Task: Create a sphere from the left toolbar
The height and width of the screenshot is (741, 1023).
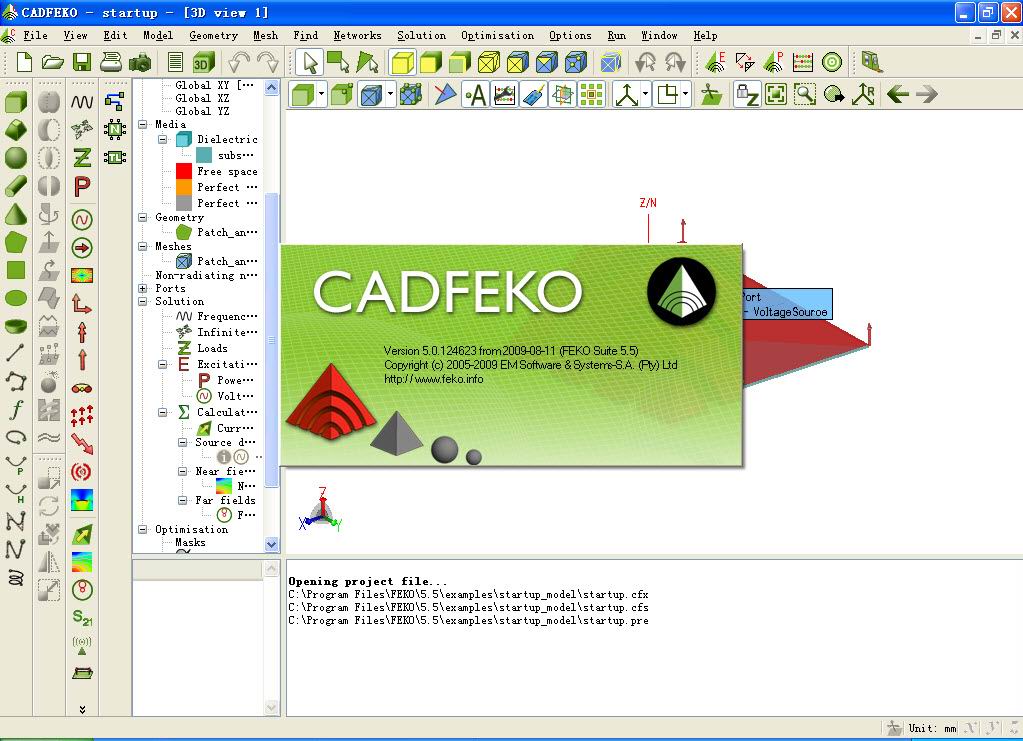Action: pyautogui.click(x=16, y=157)
